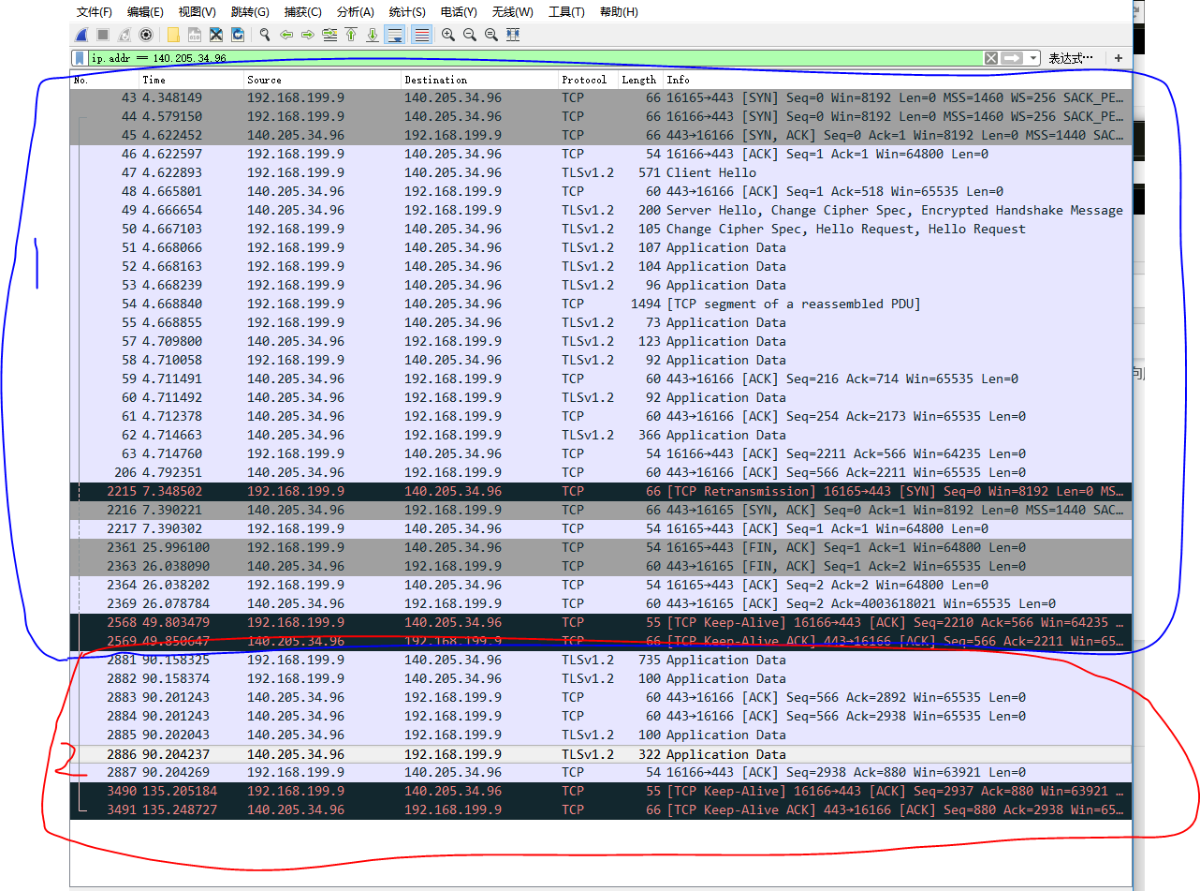Select packet 3491 Keep-Alive ACK row
The height and width of the screenshot is (891, 1200).
click(x=601, y=810)
